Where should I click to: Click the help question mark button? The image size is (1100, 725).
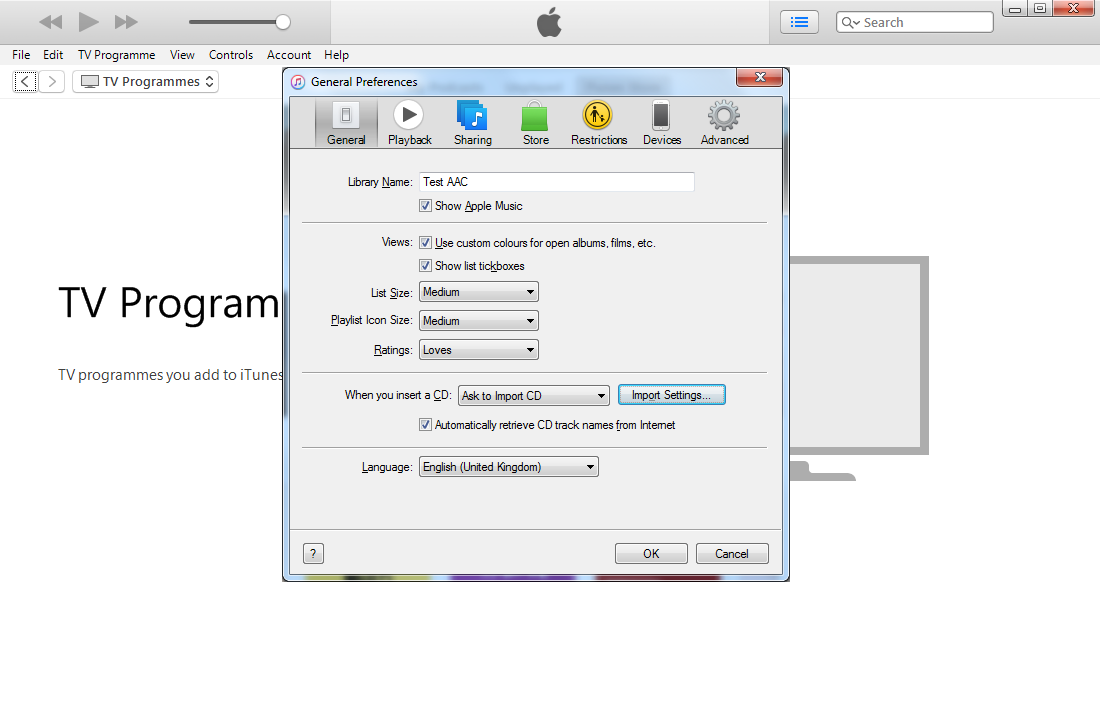coord(314,554)
